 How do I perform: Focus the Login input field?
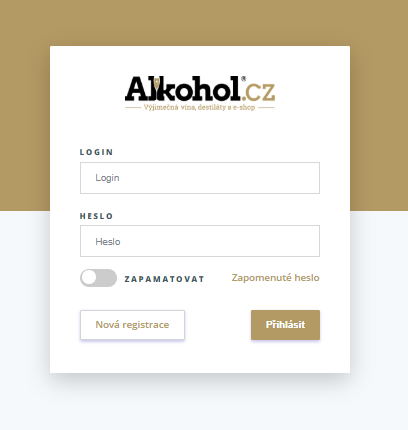tap(200, 178)
